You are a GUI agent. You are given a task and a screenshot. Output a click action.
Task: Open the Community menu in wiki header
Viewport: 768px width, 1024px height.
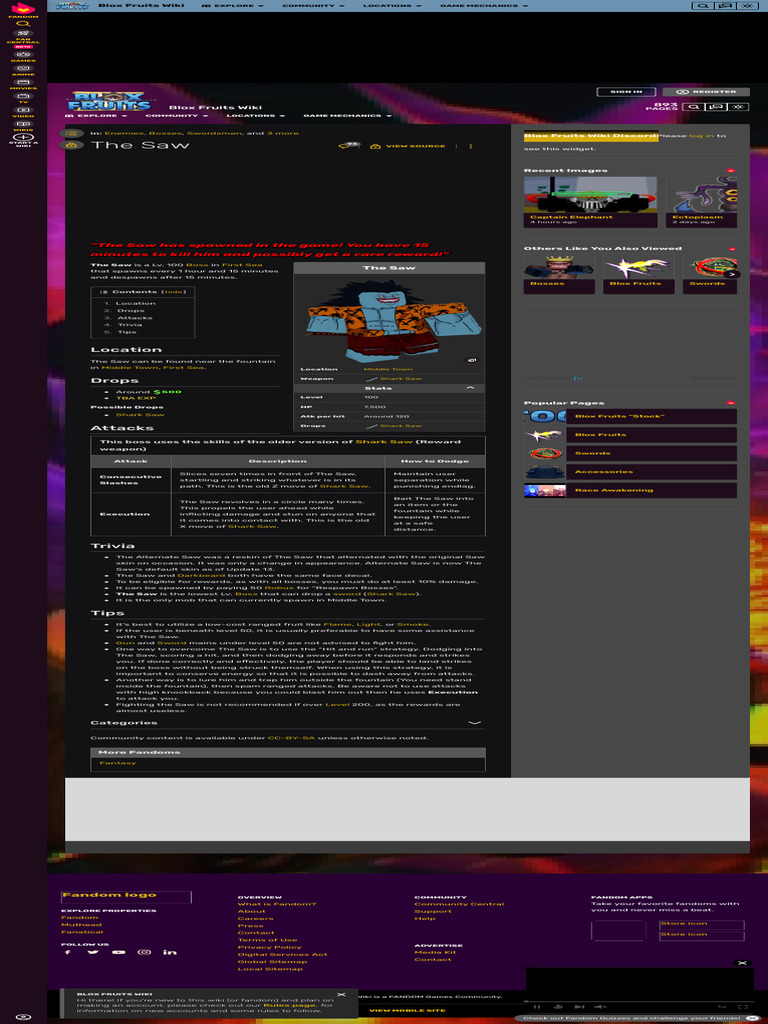pyautogui.click(x=175, y=116)
